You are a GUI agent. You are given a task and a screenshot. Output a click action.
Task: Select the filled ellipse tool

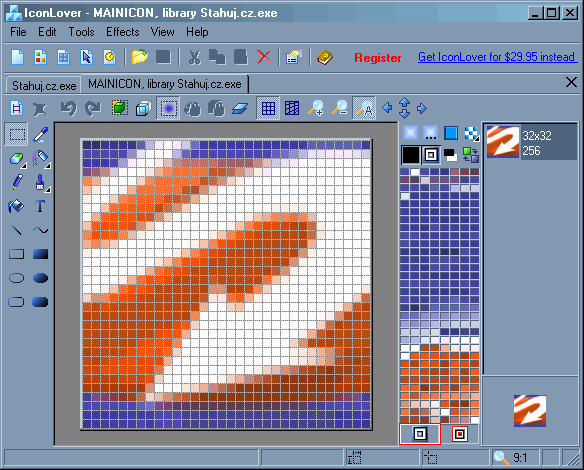click(40, 278)
